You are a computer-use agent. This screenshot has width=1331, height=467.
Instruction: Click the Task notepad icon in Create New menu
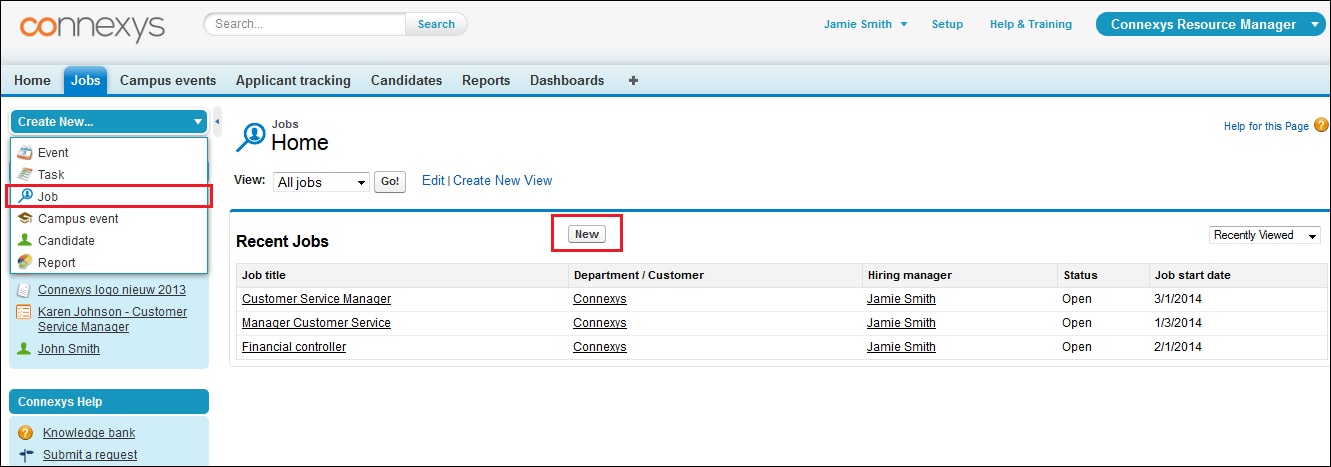click(x=26, y=175)
